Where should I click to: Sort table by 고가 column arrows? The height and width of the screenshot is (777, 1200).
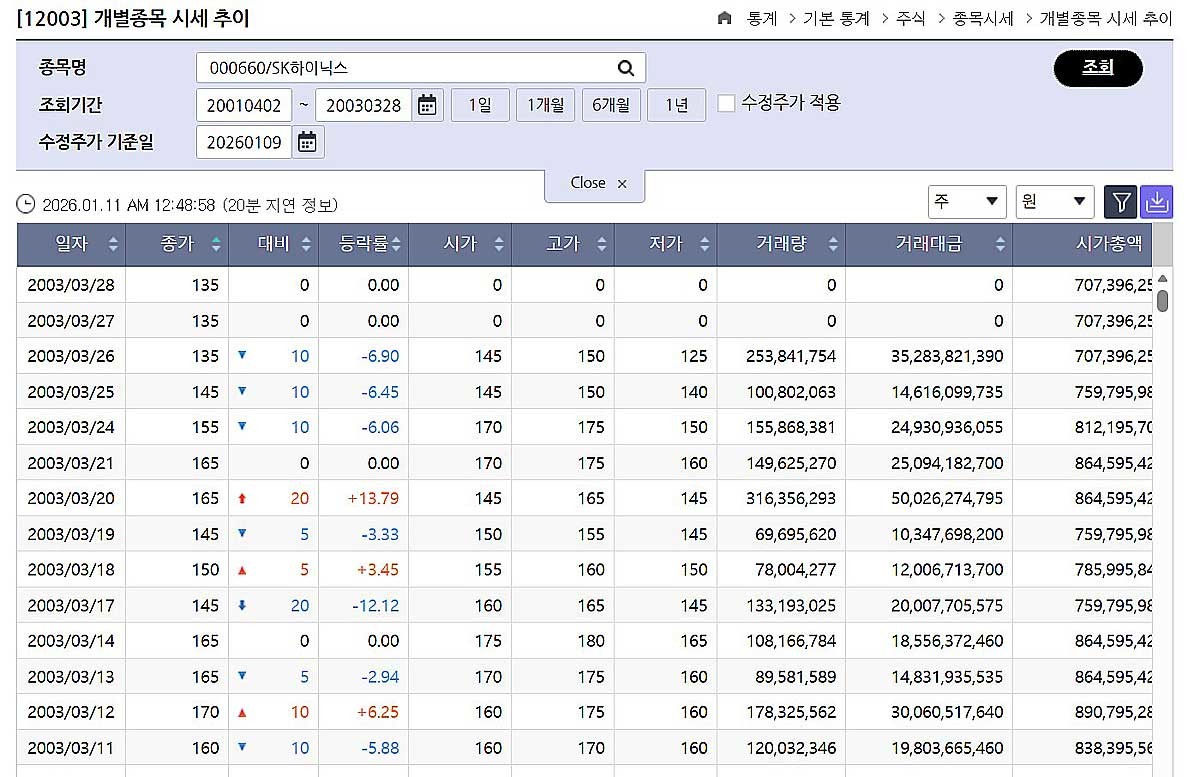601,244
